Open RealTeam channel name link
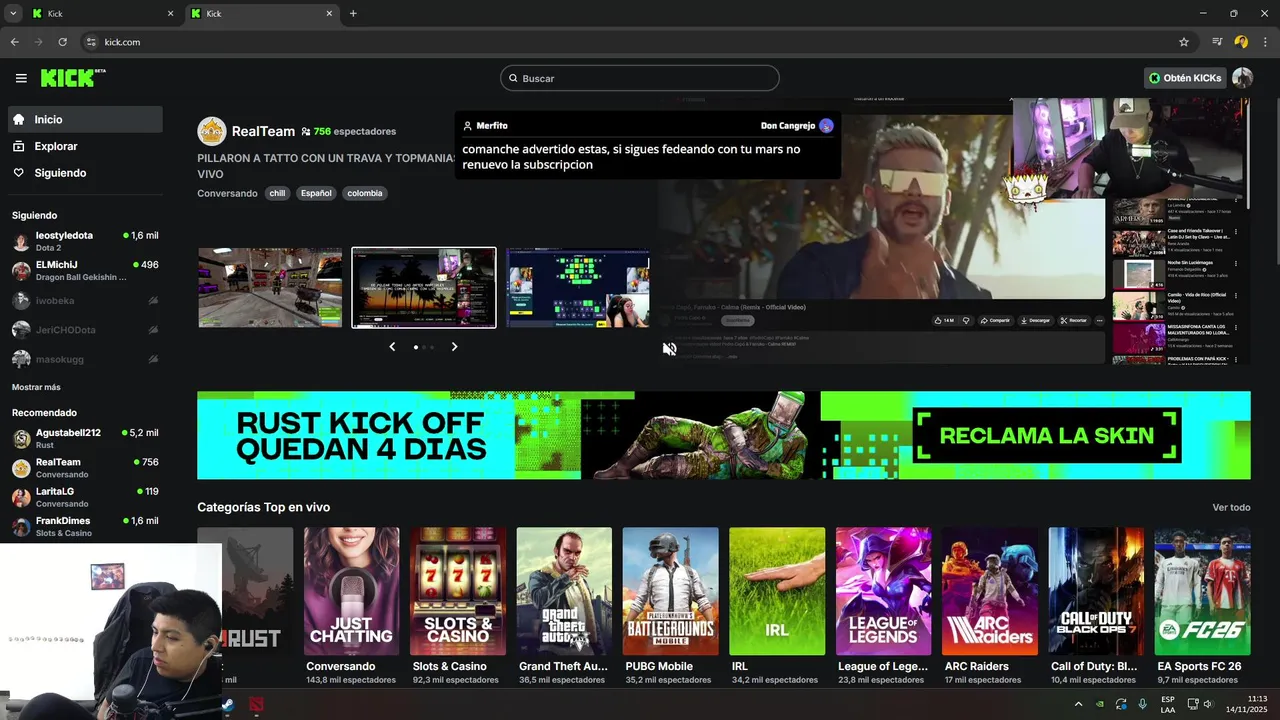 (263, 131)
